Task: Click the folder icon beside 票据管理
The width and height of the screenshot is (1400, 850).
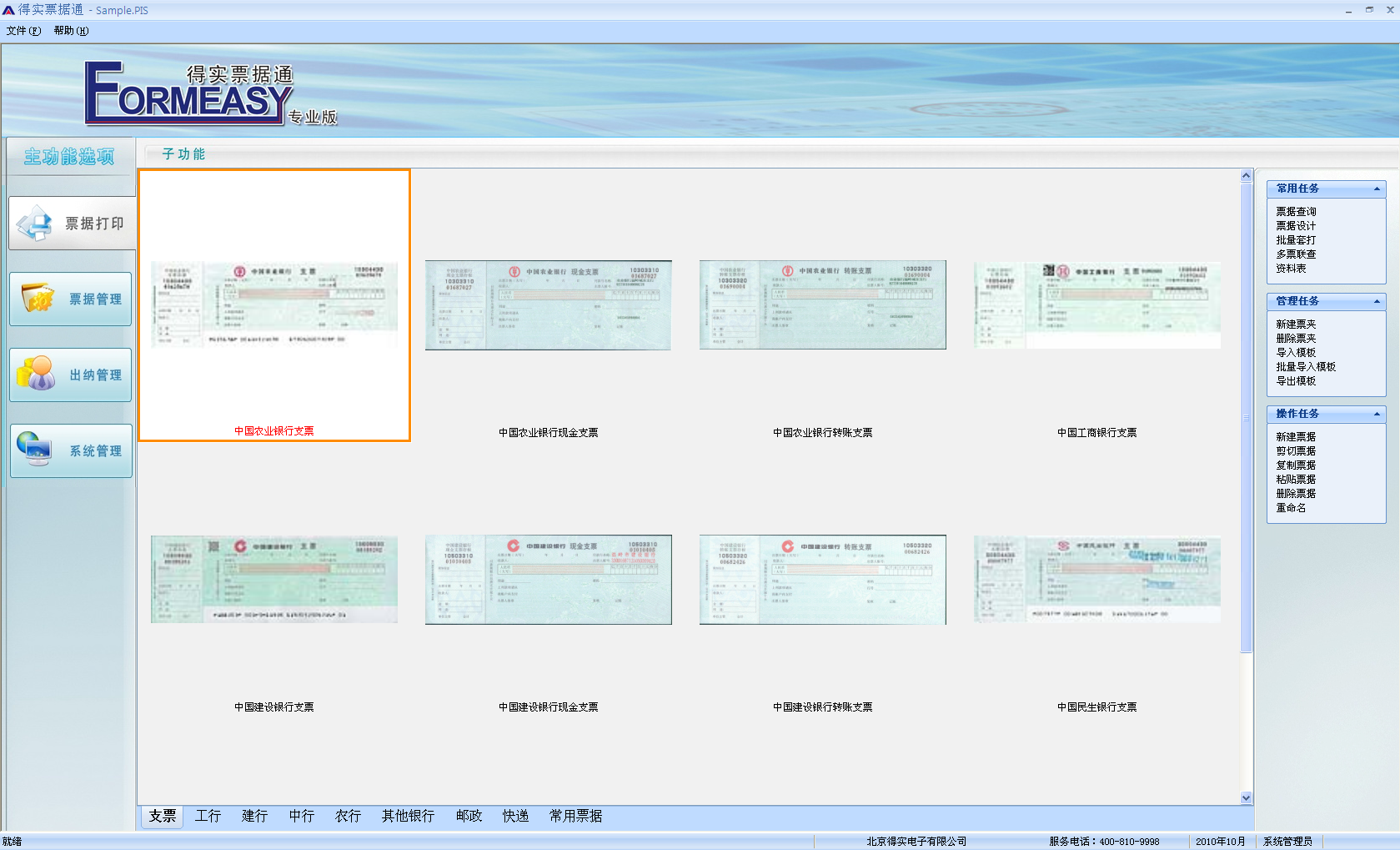Action: [x=38, y=298]
